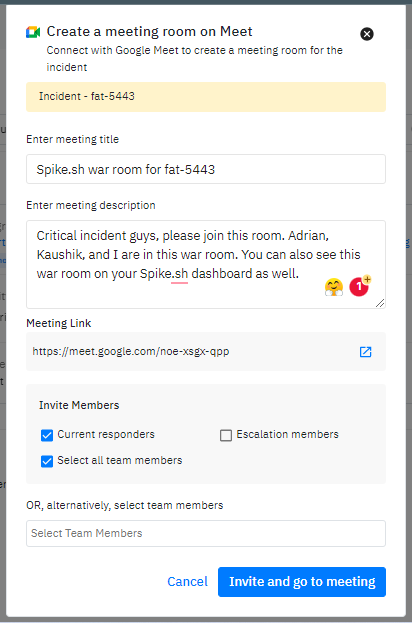
Task: Click the hugging face emoji icon
Action: pyautogui.click(x=334, y=287)
